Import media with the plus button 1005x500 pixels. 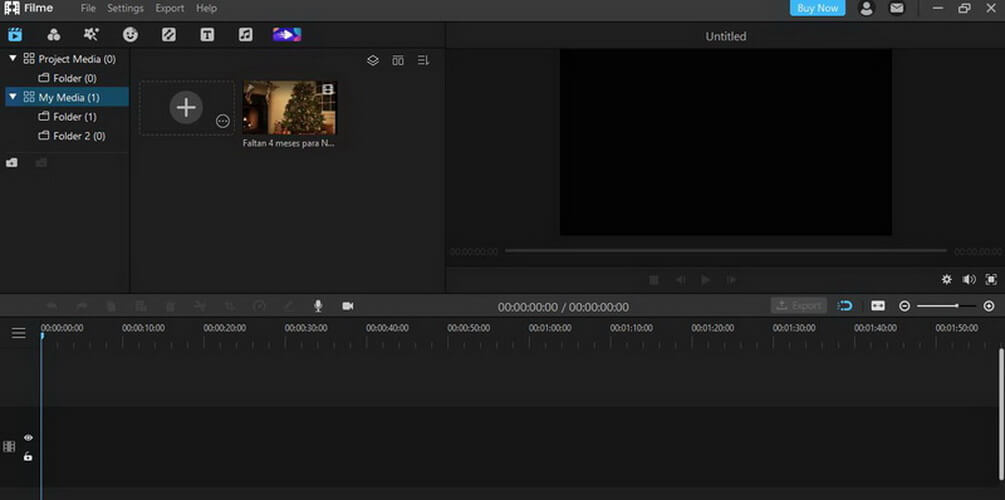[186, 107]
